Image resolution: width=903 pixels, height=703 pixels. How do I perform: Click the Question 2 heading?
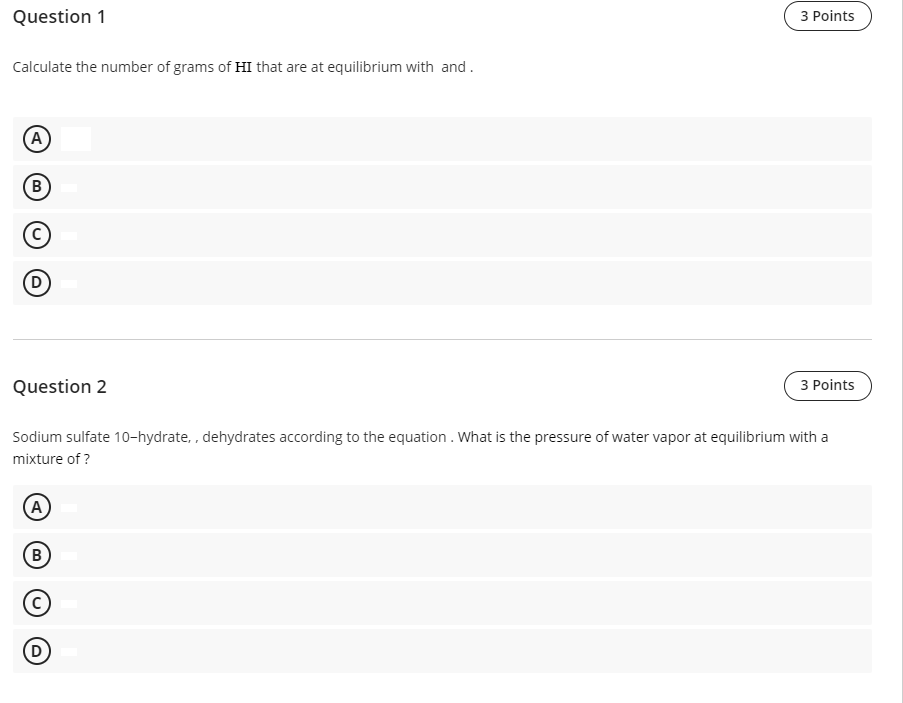click(59, 386)
